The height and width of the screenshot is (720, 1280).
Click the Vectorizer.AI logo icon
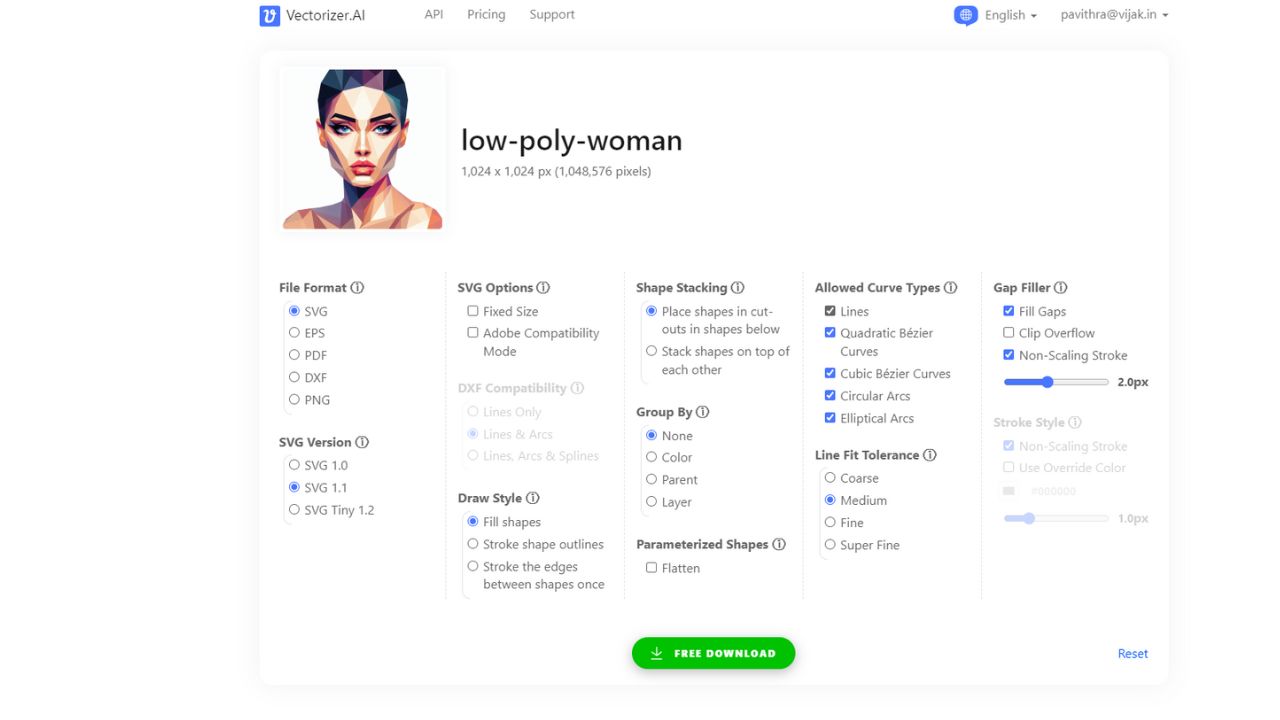coord(269,16)
